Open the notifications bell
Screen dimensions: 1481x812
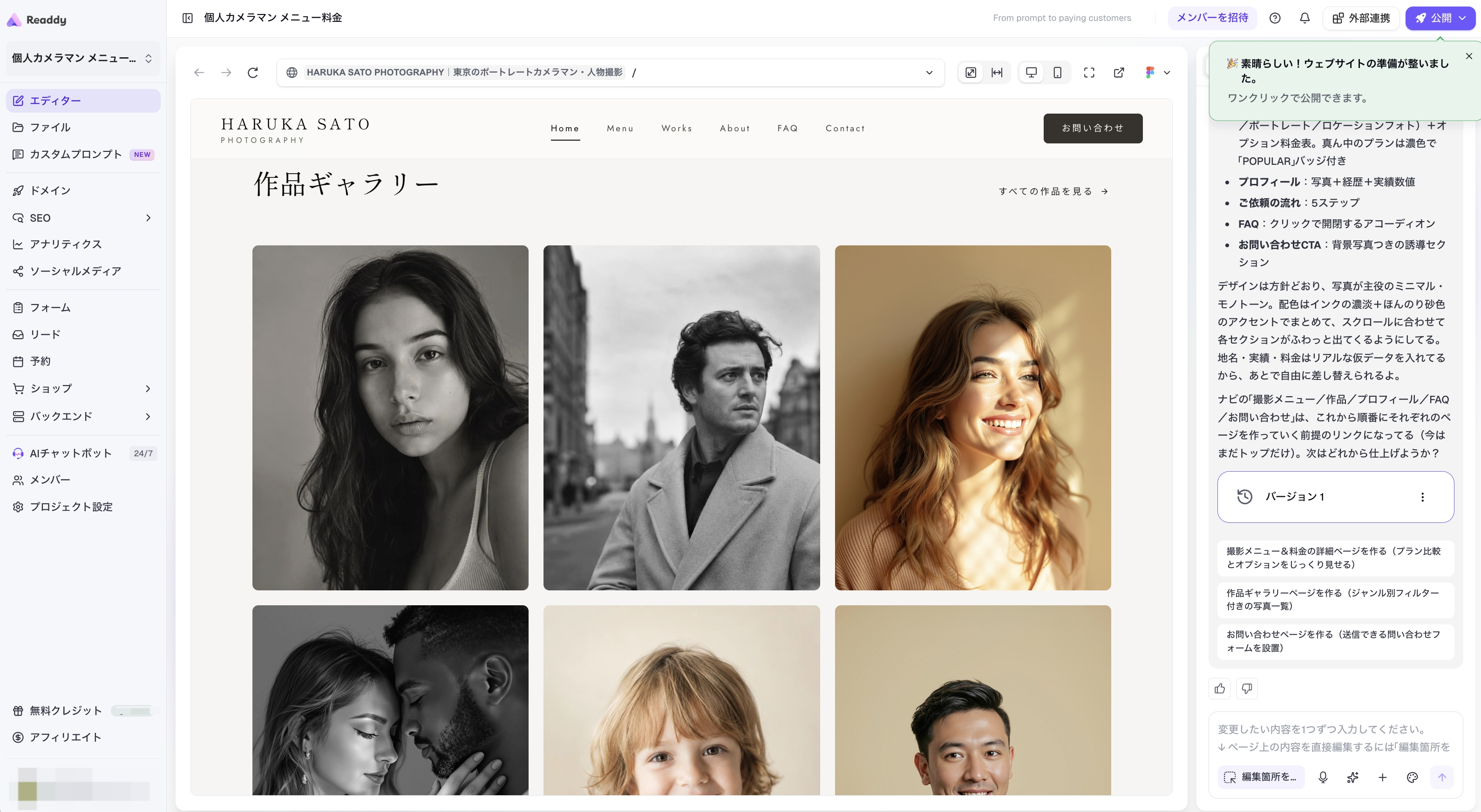(x=1304, y=18)
